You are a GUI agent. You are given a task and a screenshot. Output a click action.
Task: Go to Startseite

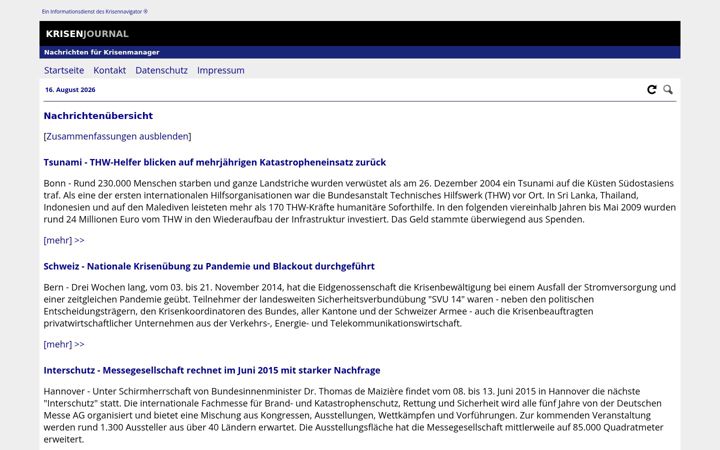click(64, 70)
